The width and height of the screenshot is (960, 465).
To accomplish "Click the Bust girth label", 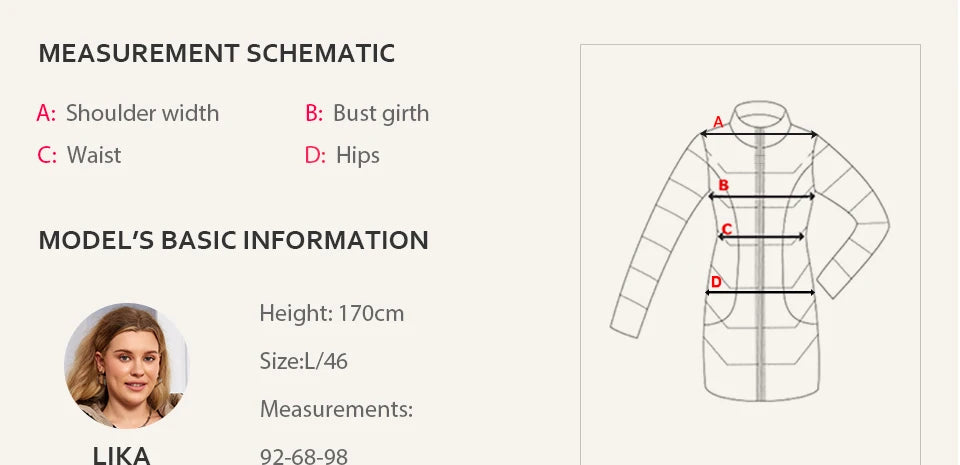I will (x=381, y=113).
